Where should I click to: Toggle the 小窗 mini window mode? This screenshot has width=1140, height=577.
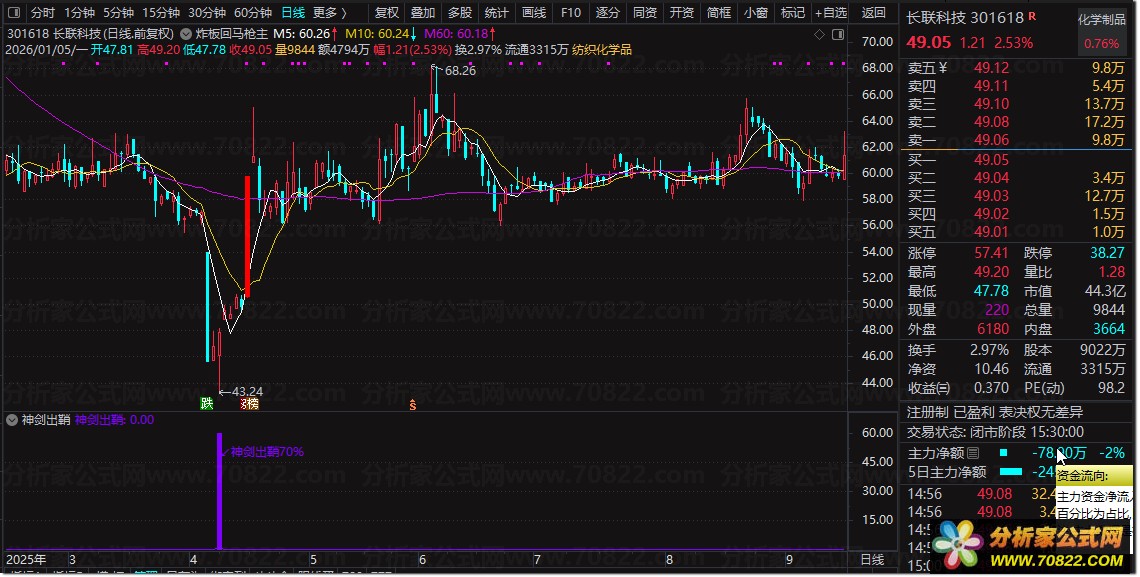point(756,13)
